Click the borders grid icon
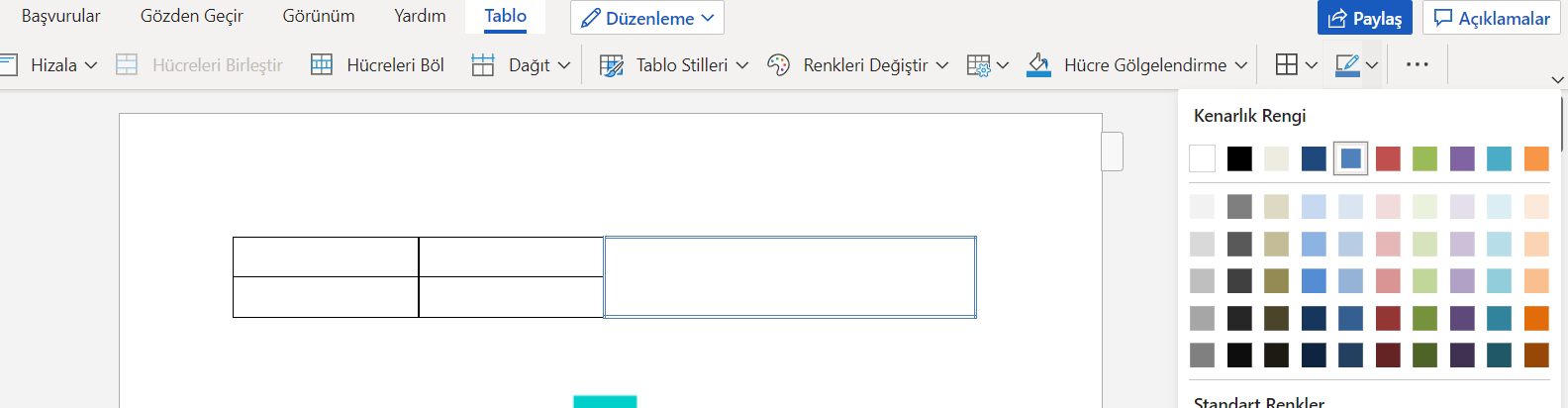Screen dimensions: 1568x408 pyautogui.click(x=1286, y=65)
